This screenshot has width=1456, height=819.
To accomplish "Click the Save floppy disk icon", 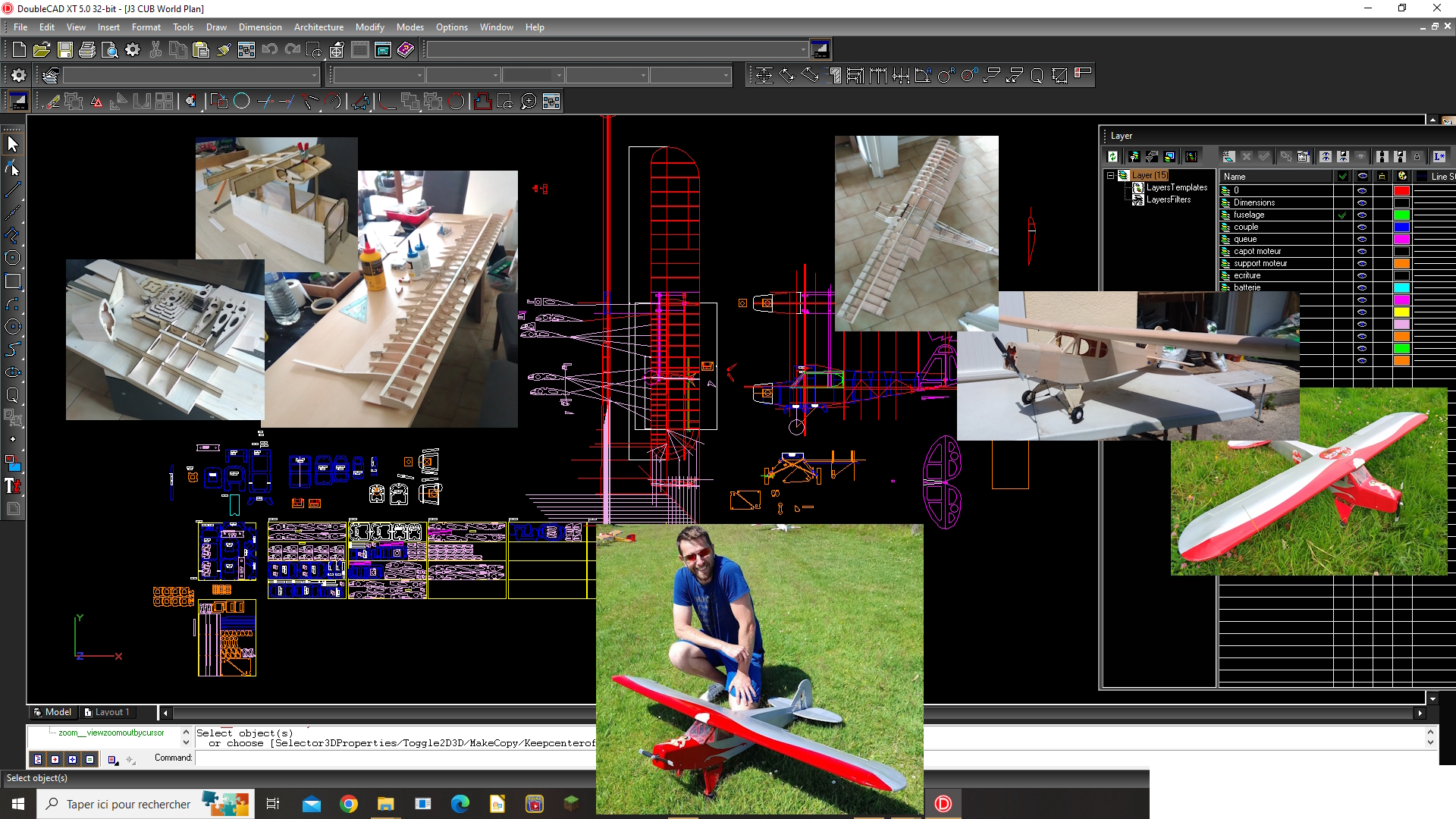I will (65, 50).
